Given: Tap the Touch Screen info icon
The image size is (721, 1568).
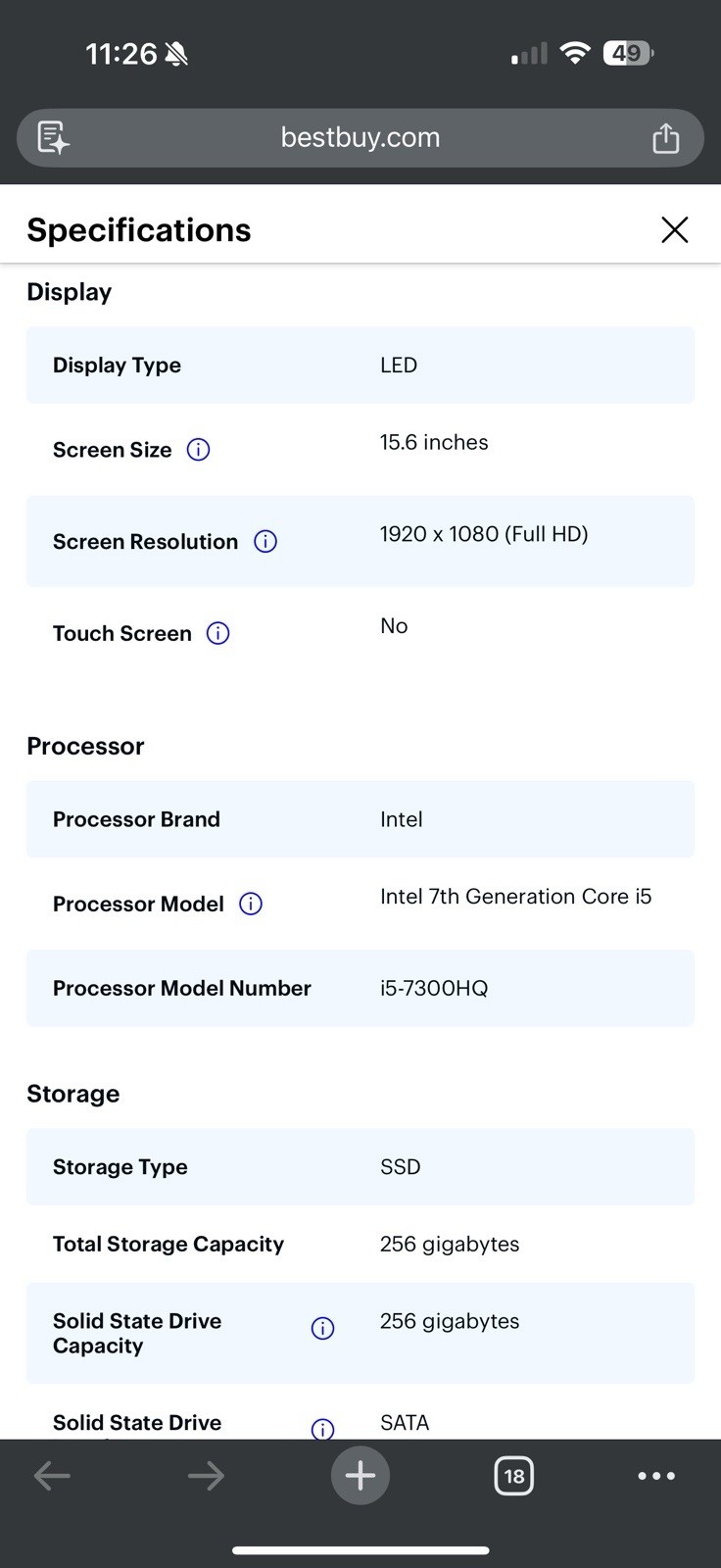Looking at the screenshot, I should (218, 633).
